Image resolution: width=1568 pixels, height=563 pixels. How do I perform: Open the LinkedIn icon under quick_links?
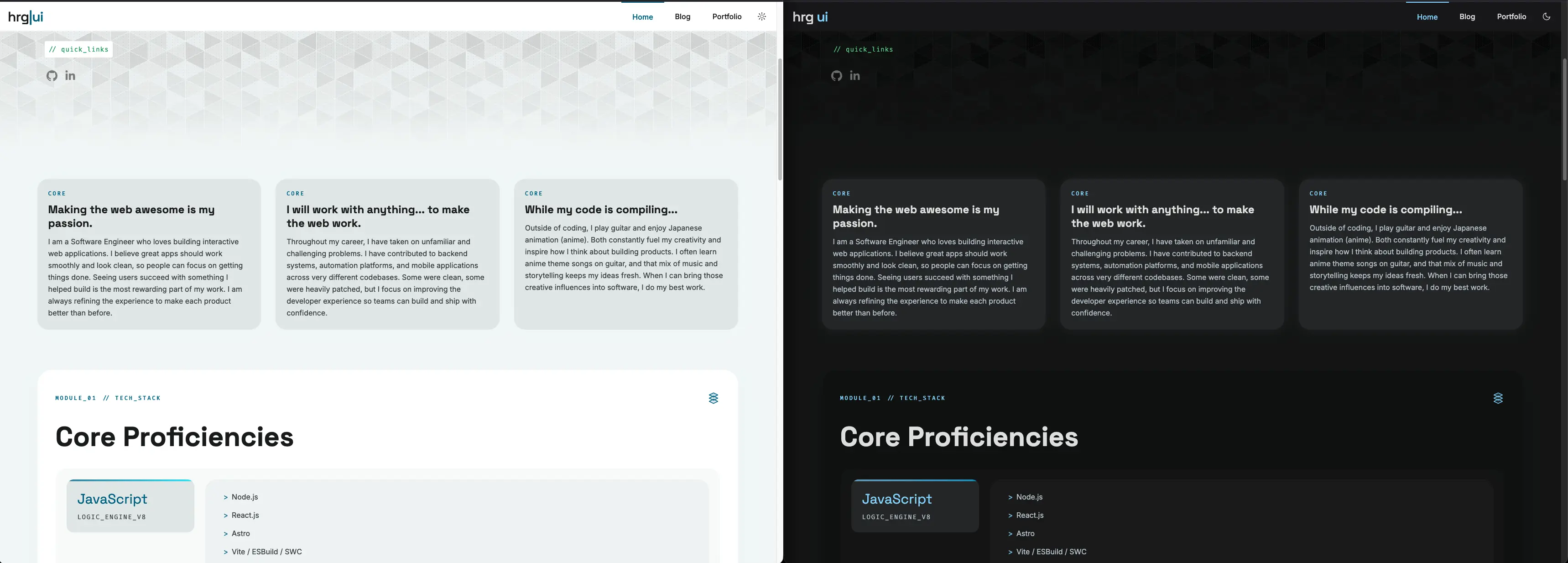[70, 75]
